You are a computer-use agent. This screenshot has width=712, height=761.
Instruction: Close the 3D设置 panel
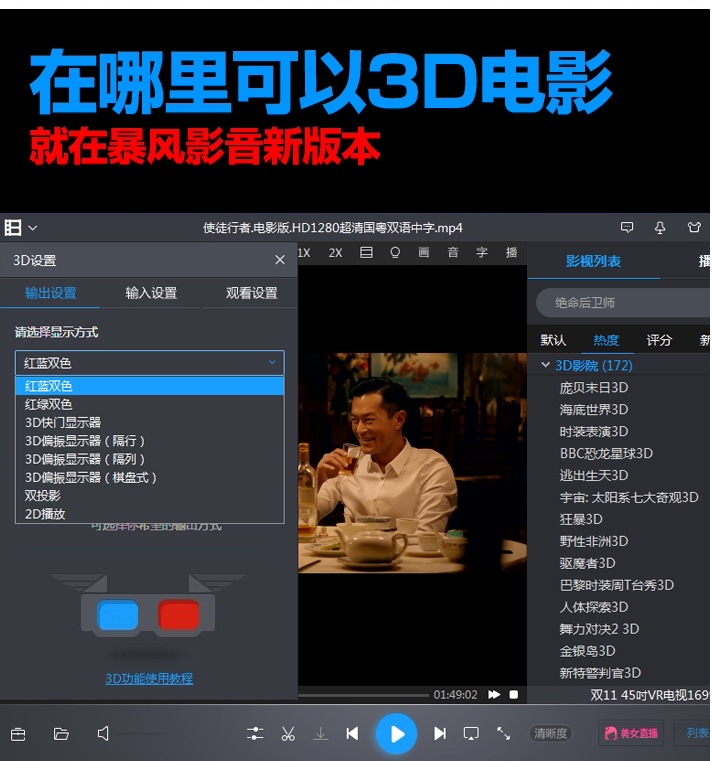tap(280, 260)
